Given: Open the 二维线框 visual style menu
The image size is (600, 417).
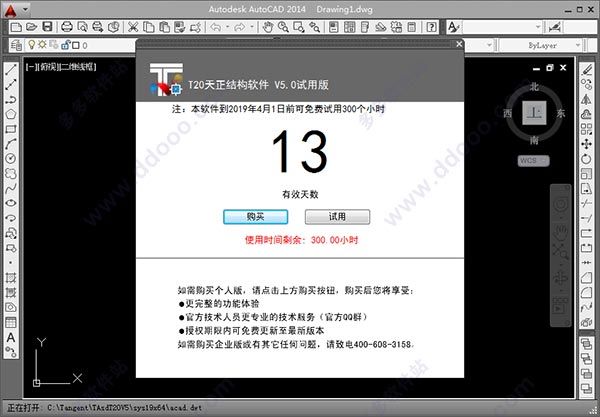Looking at the screenshot, I should coord(78,66).
